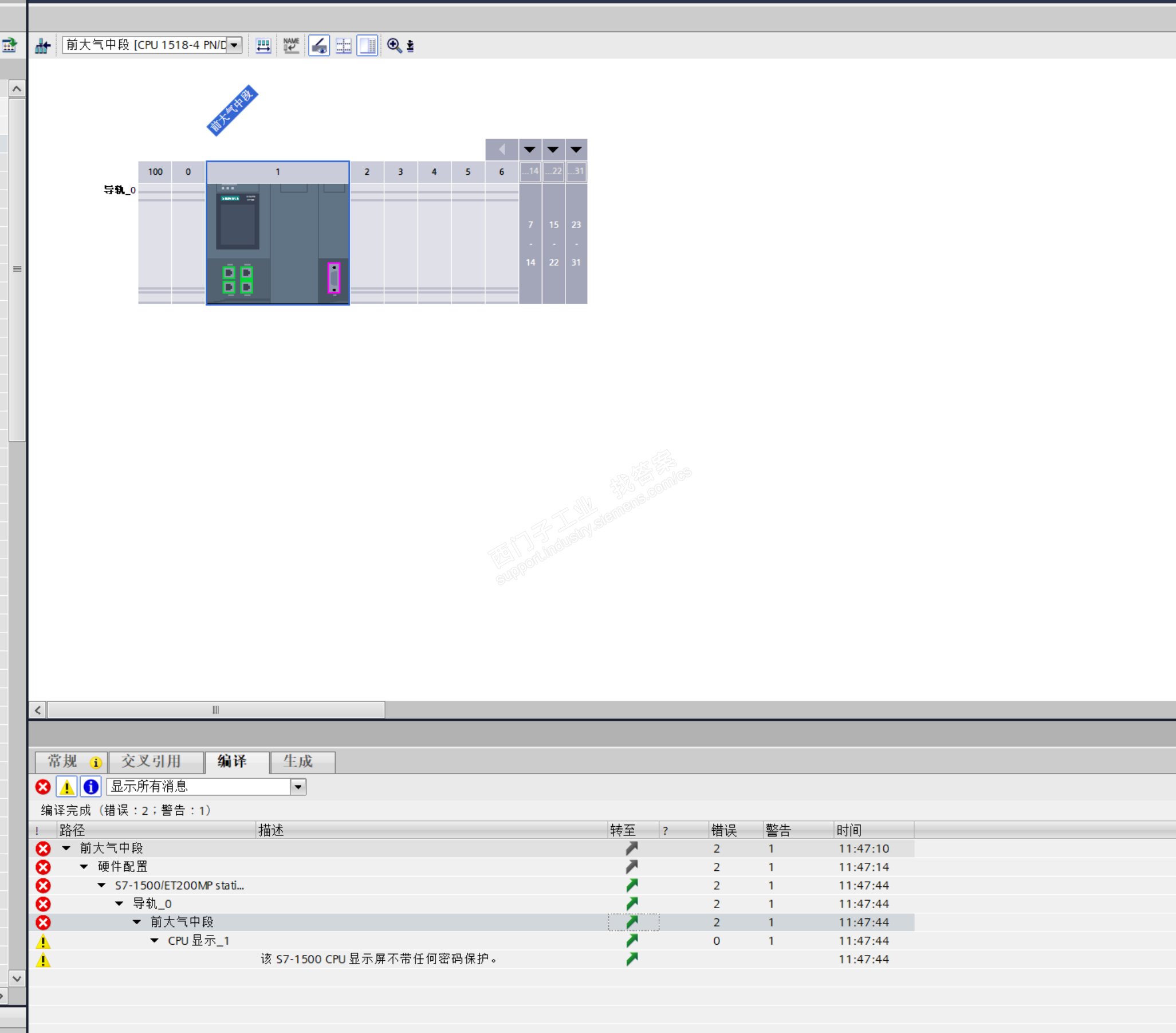Switch to the 交叉引用 tab

151,761
